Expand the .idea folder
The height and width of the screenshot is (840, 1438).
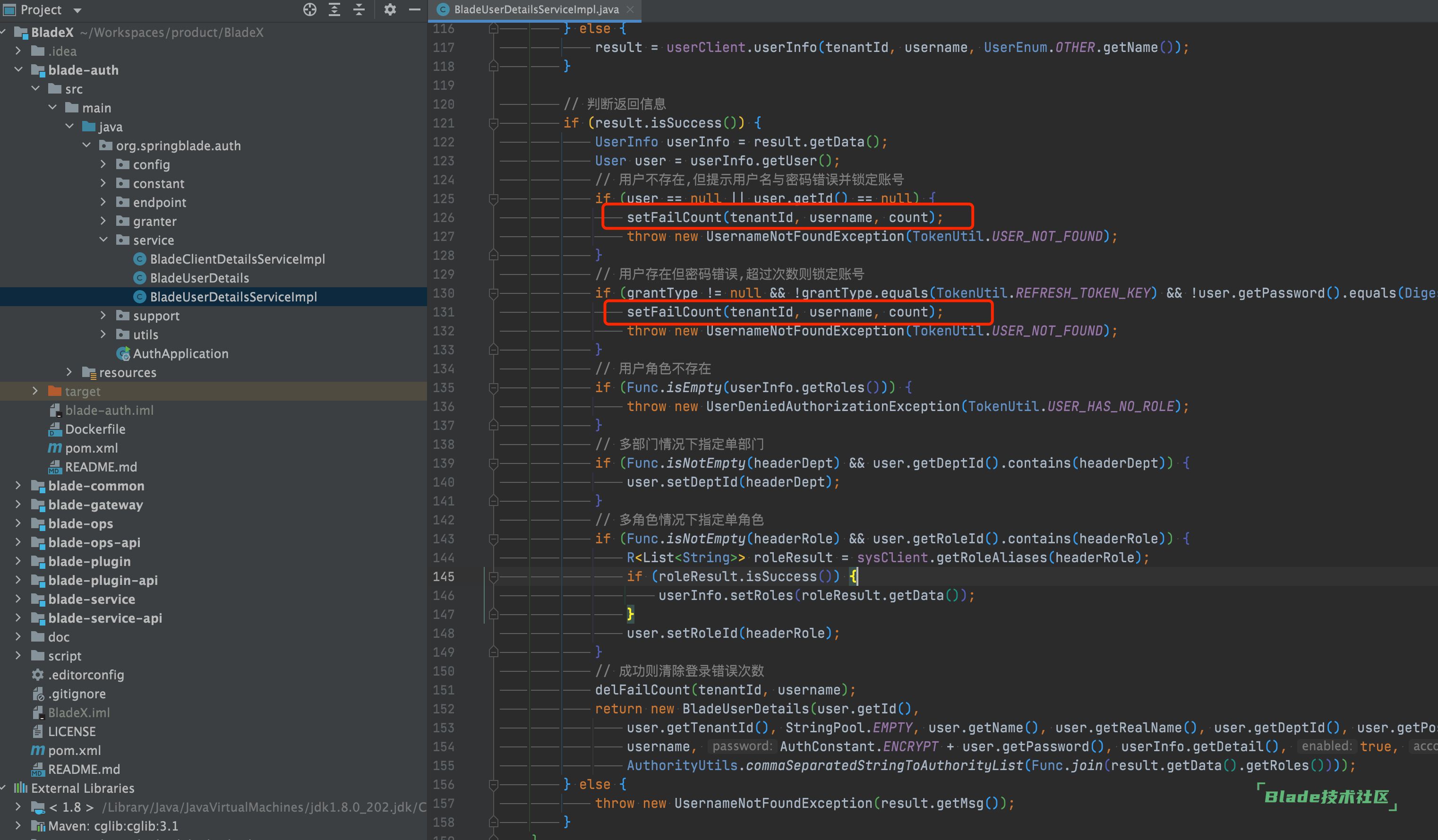coord(18,51)
